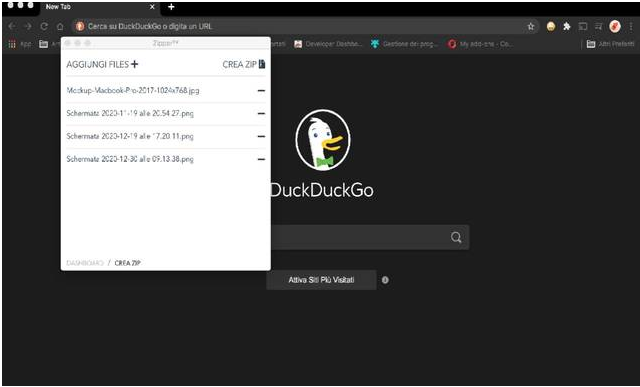Open the extensions puzzle-piece menu
Screen dimensions: 640x387
click(x=567, y=27)
